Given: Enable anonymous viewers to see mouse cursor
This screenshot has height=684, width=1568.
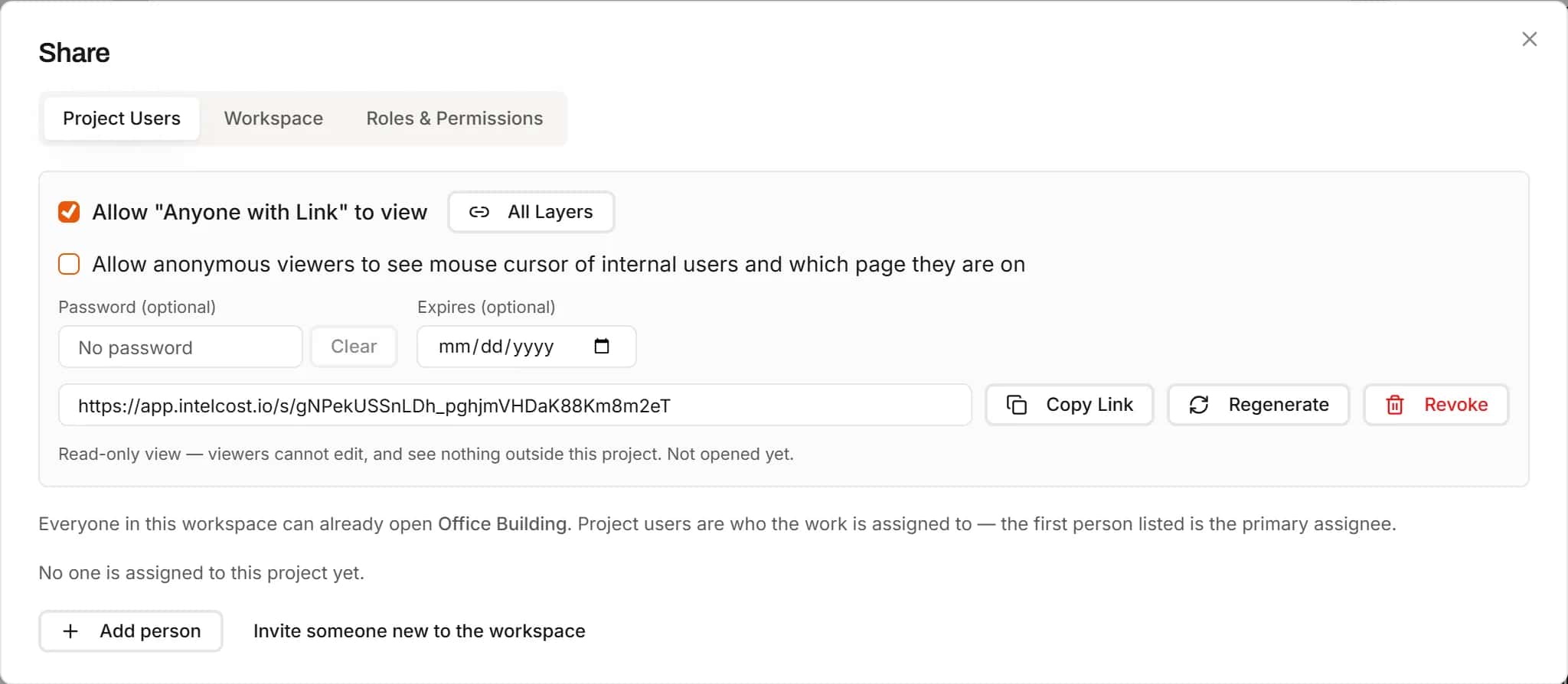Looking at the screenshot, I should (69, 264).
